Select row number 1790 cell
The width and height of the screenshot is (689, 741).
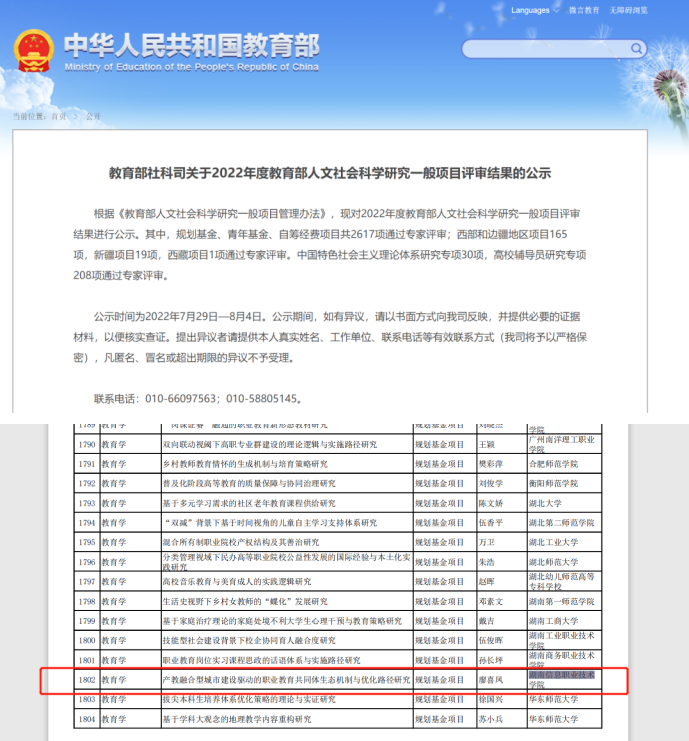[87, 443]
